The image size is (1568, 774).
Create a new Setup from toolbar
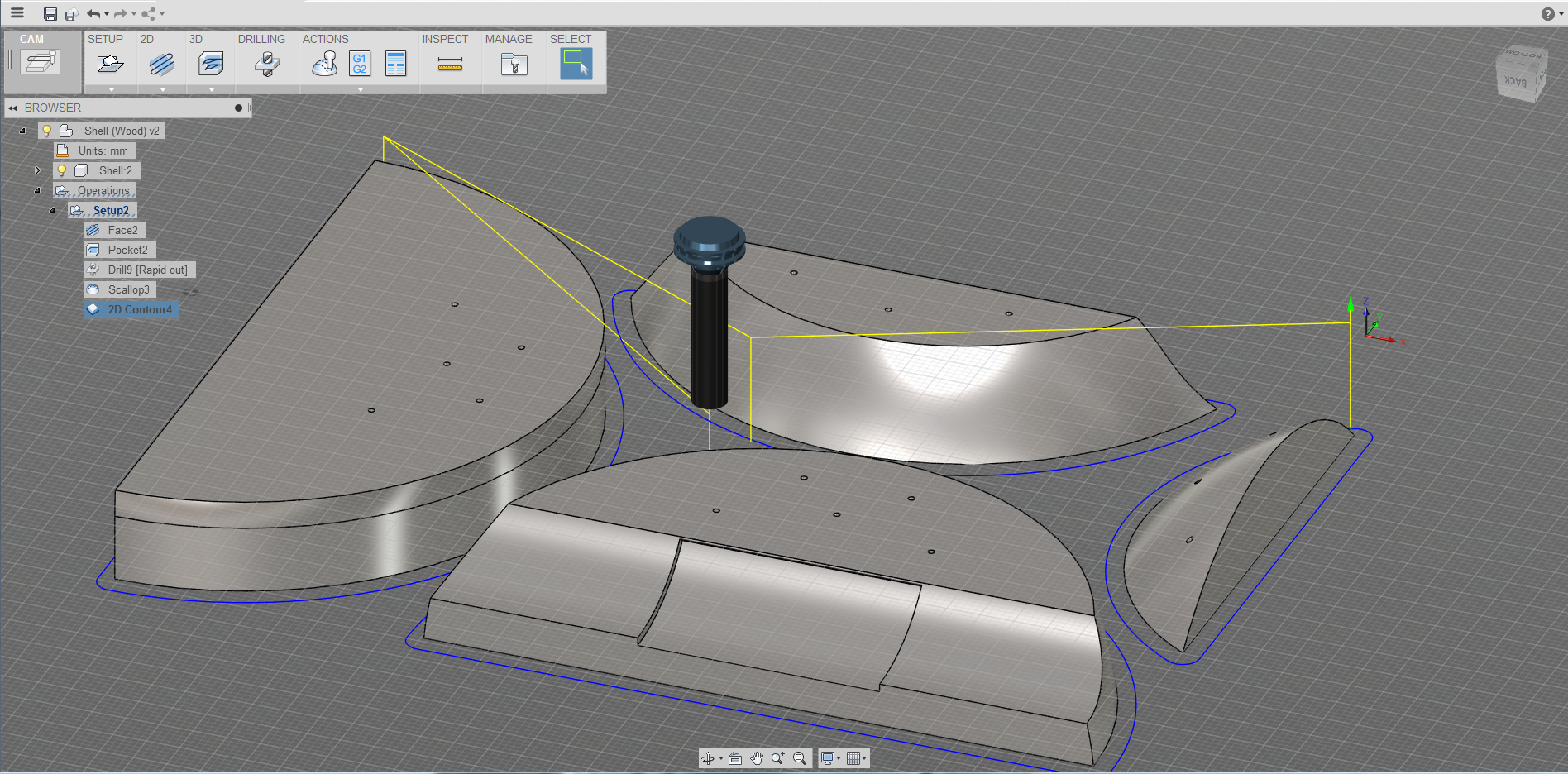pyautogui.click(x=110, y=64)
